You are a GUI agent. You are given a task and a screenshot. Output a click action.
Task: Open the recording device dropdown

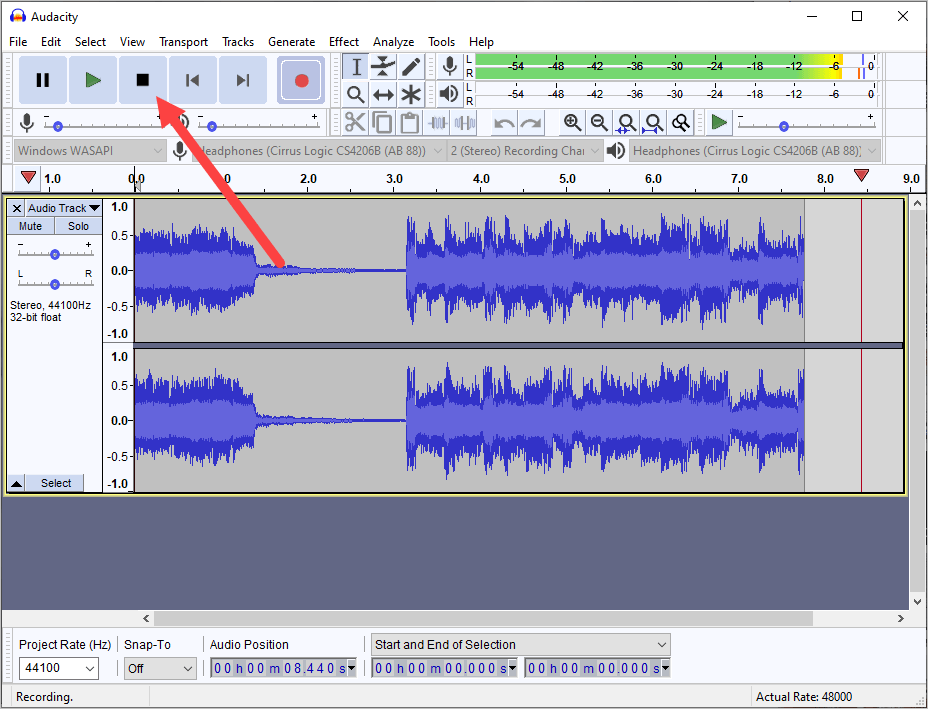319,151
